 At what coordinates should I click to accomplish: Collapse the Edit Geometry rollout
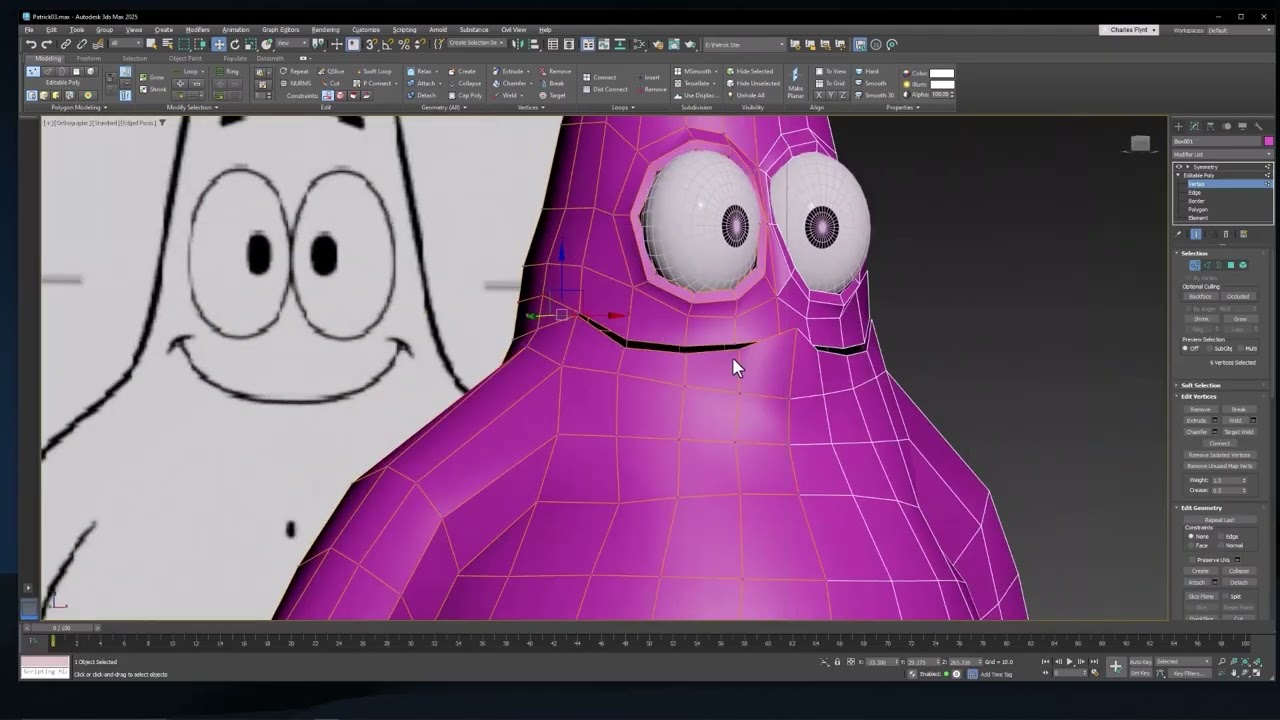[1201, 508]
